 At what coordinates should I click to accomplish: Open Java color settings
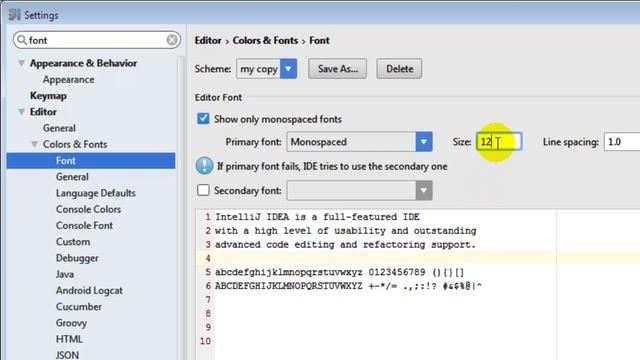pos(65,274)
